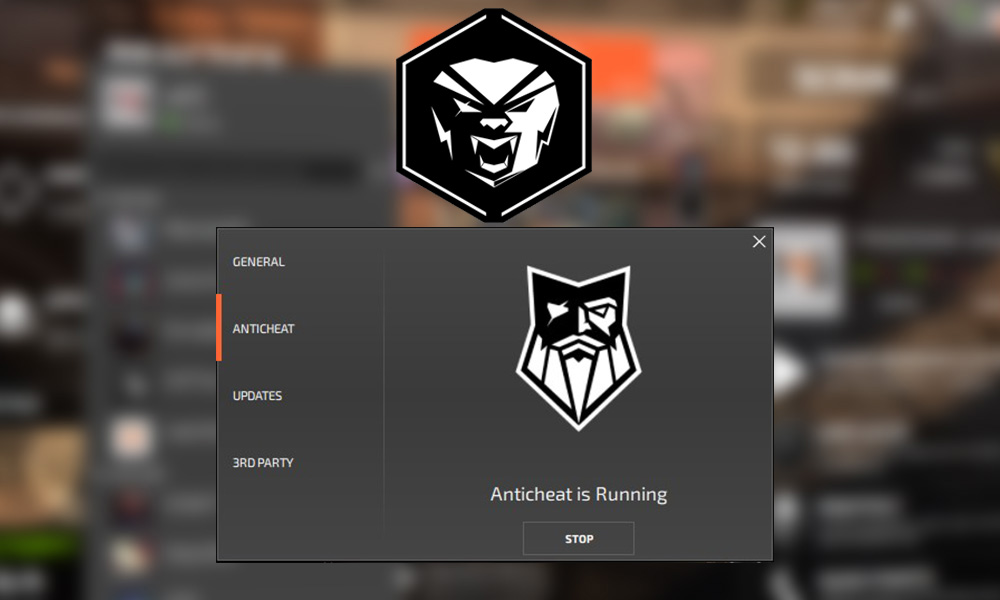Click the blurred profile avatar at top left

click(128, 102)
